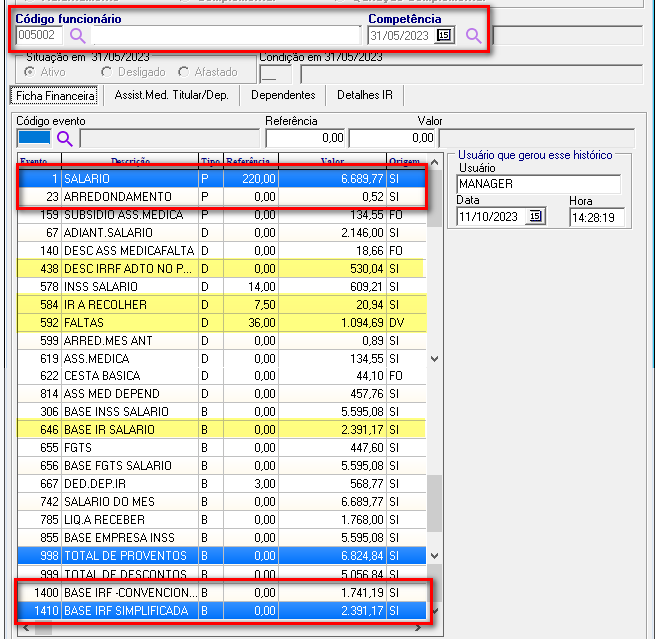
Task: Select the TOTAL DE PROVENTOS row
Action: [221, 555]
